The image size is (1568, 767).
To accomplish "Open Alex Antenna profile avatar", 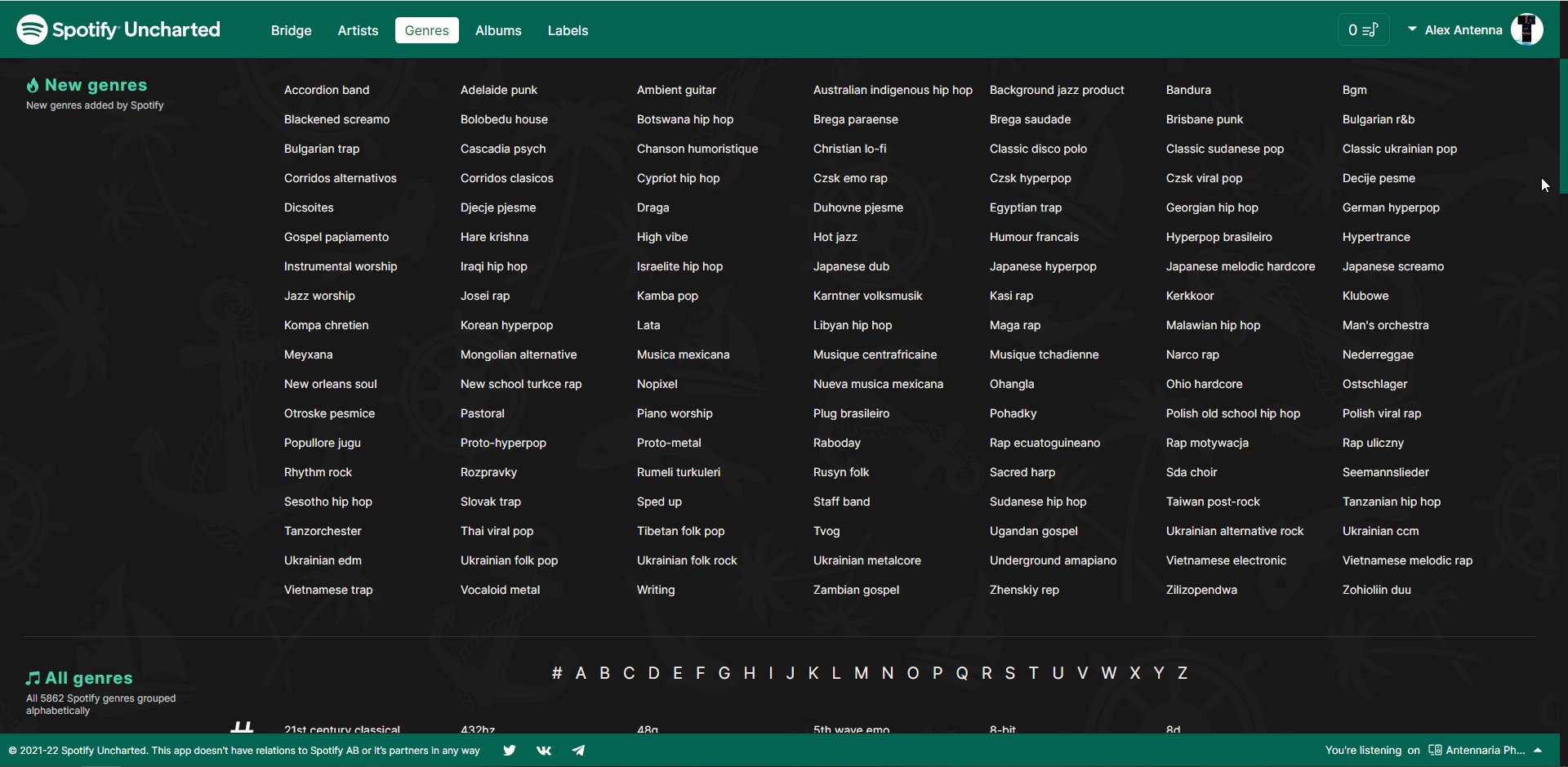I will pyautogui.click(x=1526, y=29).
